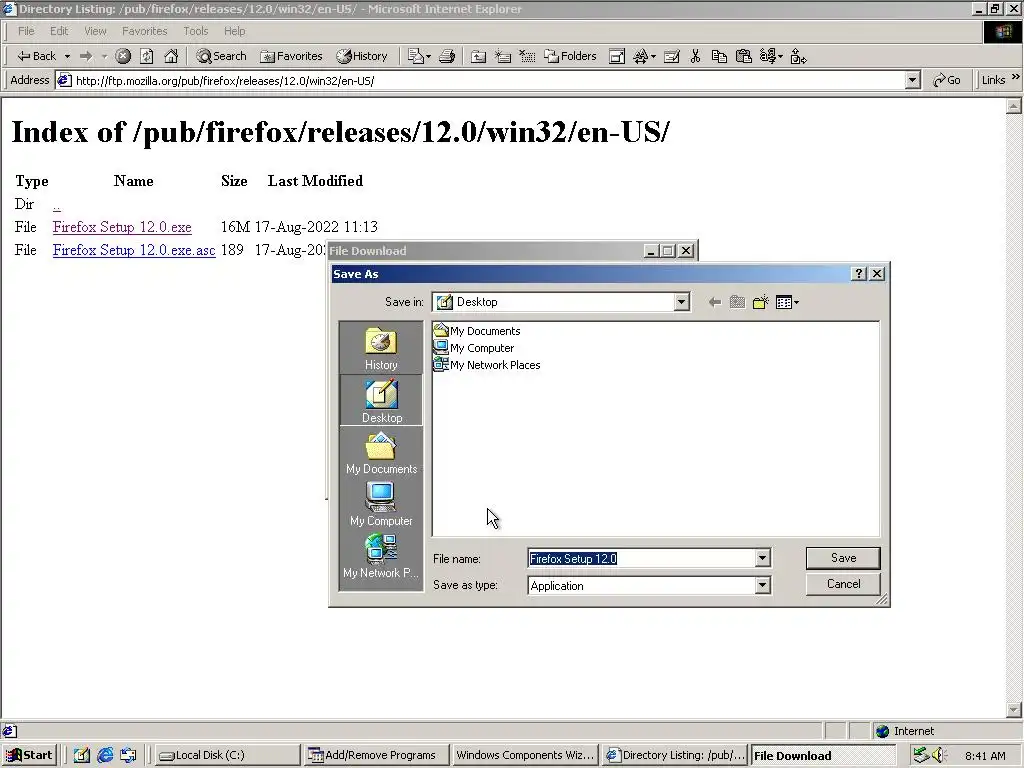Open the View Menu dropdown in Save As
1024x768 pixels.
787,302
